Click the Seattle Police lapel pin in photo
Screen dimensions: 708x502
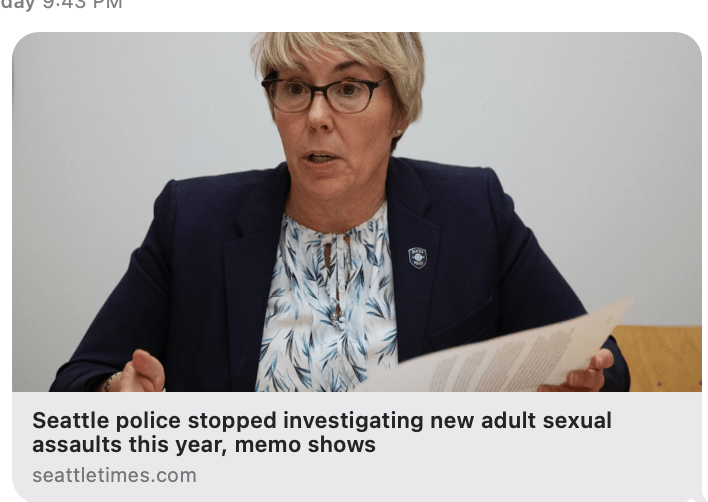click(417, 258)
